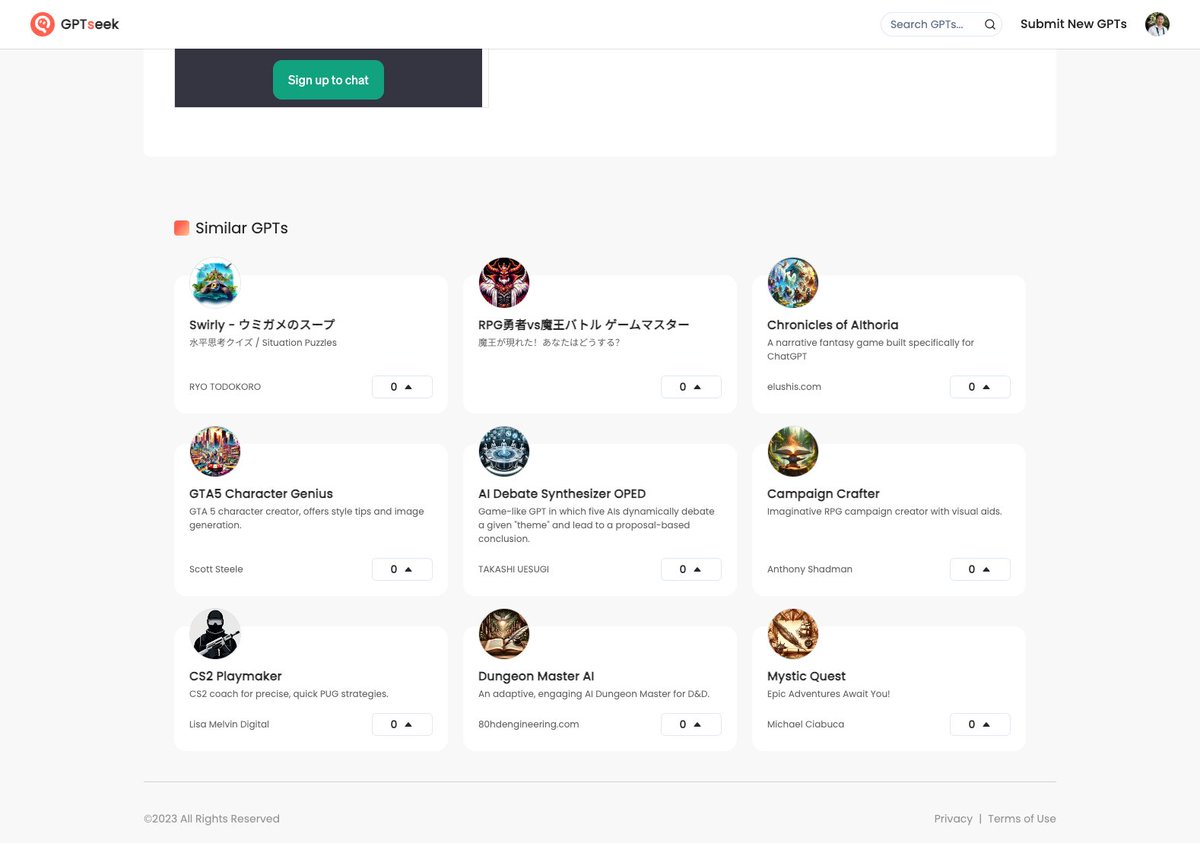Screen dimensions: 1200x843
Task: Click author elushis.com
Action: (x=794, y=387)
